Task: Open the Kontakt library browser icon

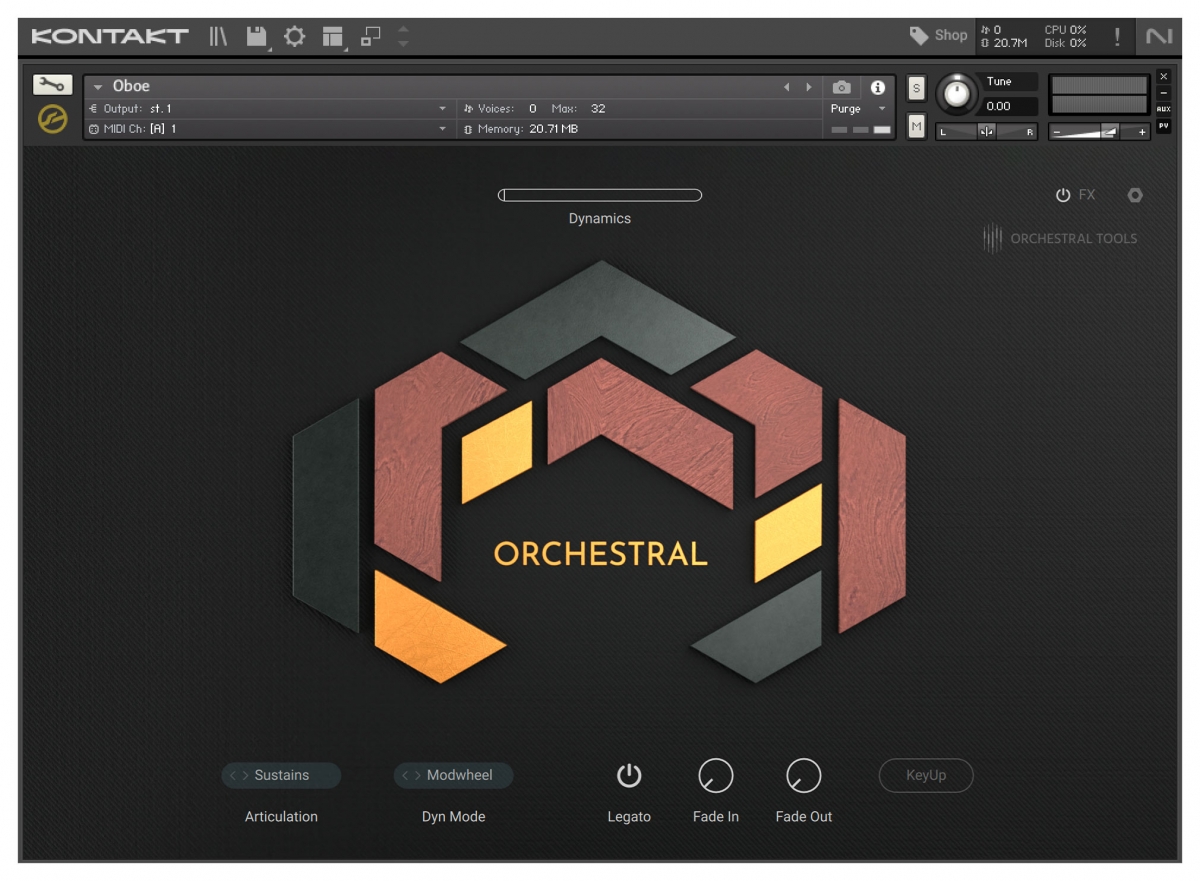Action: click(218, 37)
